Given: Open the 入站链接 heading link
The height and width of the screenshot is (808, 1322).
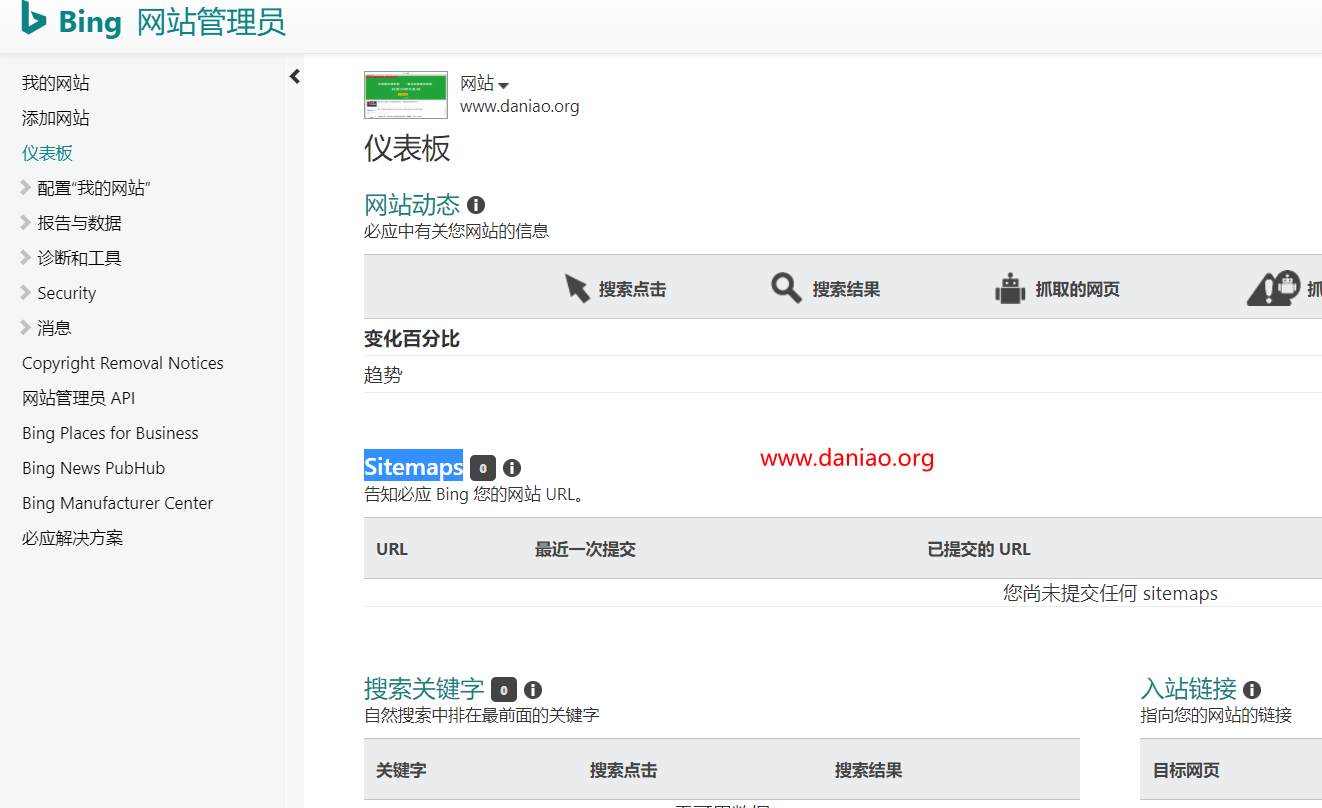Looking at the screenshot, I should click(1189, 689).
